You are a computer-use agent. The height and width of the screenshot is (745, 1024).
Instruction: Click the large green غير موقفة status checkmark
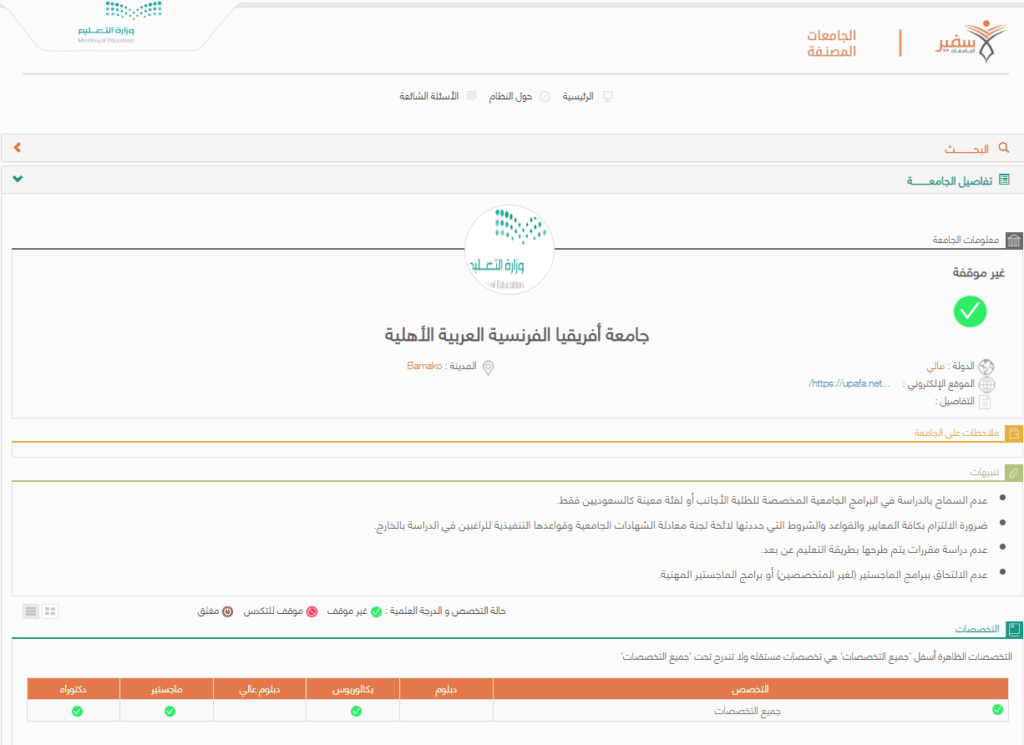(969, 311)
